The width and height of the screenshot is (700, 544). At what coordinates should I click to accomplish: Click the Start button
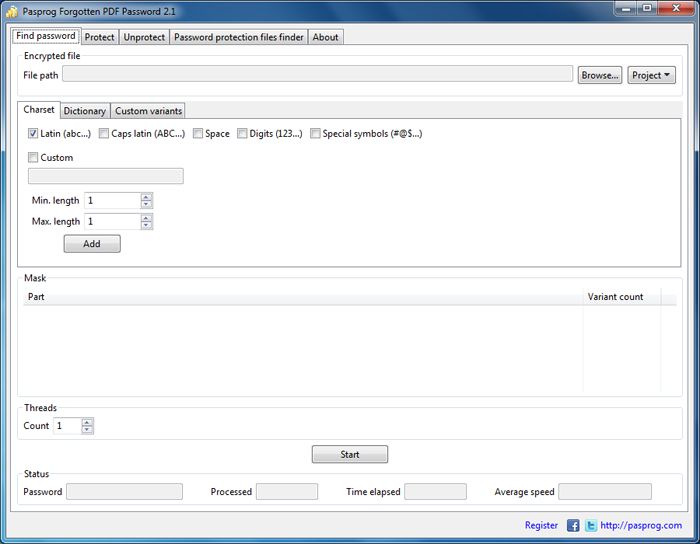pyautogui.click(x=350, y=454)
